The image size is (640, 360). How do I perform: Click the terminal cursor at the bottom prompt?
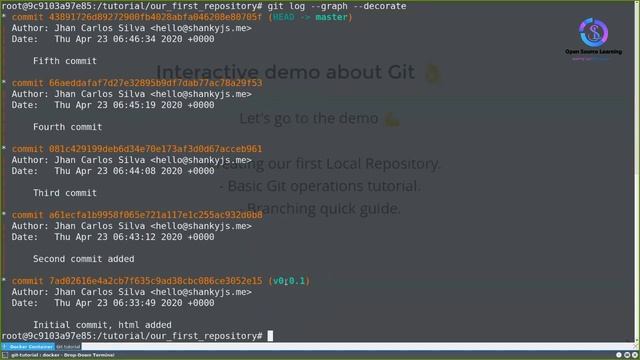coord(270,336)
